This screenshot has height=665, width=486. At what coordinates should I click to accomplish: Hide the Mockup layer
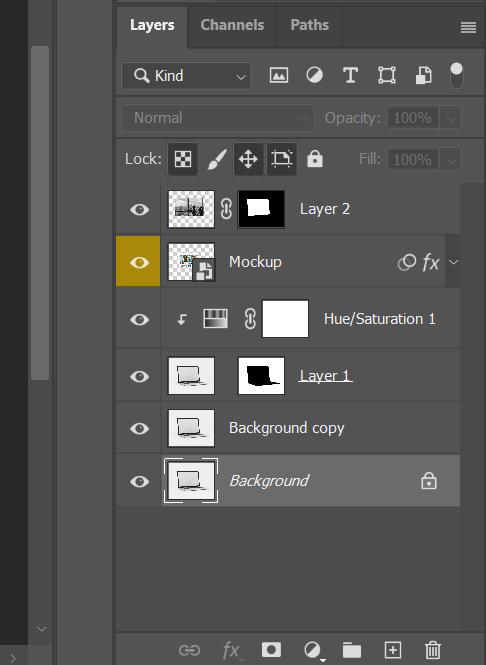(140, 262)
